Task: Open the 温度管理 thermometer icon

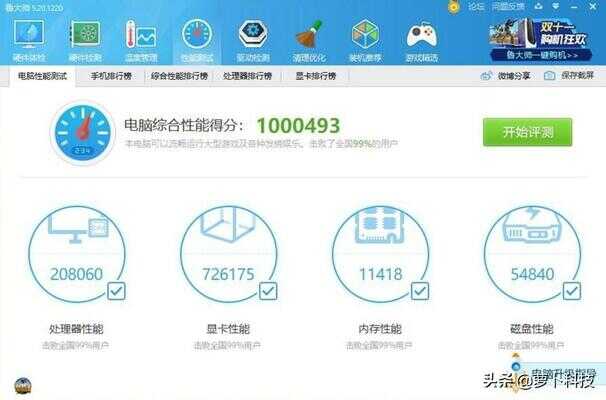Action: 141,34
